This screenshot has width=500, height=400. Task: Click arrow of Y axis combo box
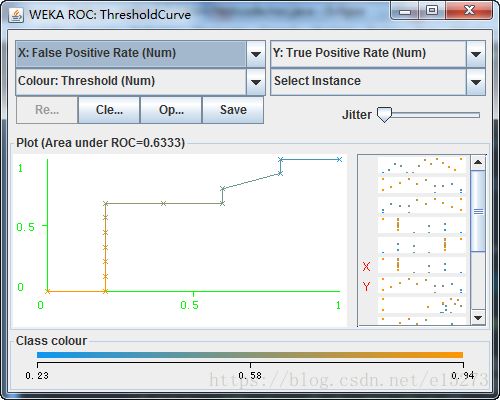pos(476,54)
